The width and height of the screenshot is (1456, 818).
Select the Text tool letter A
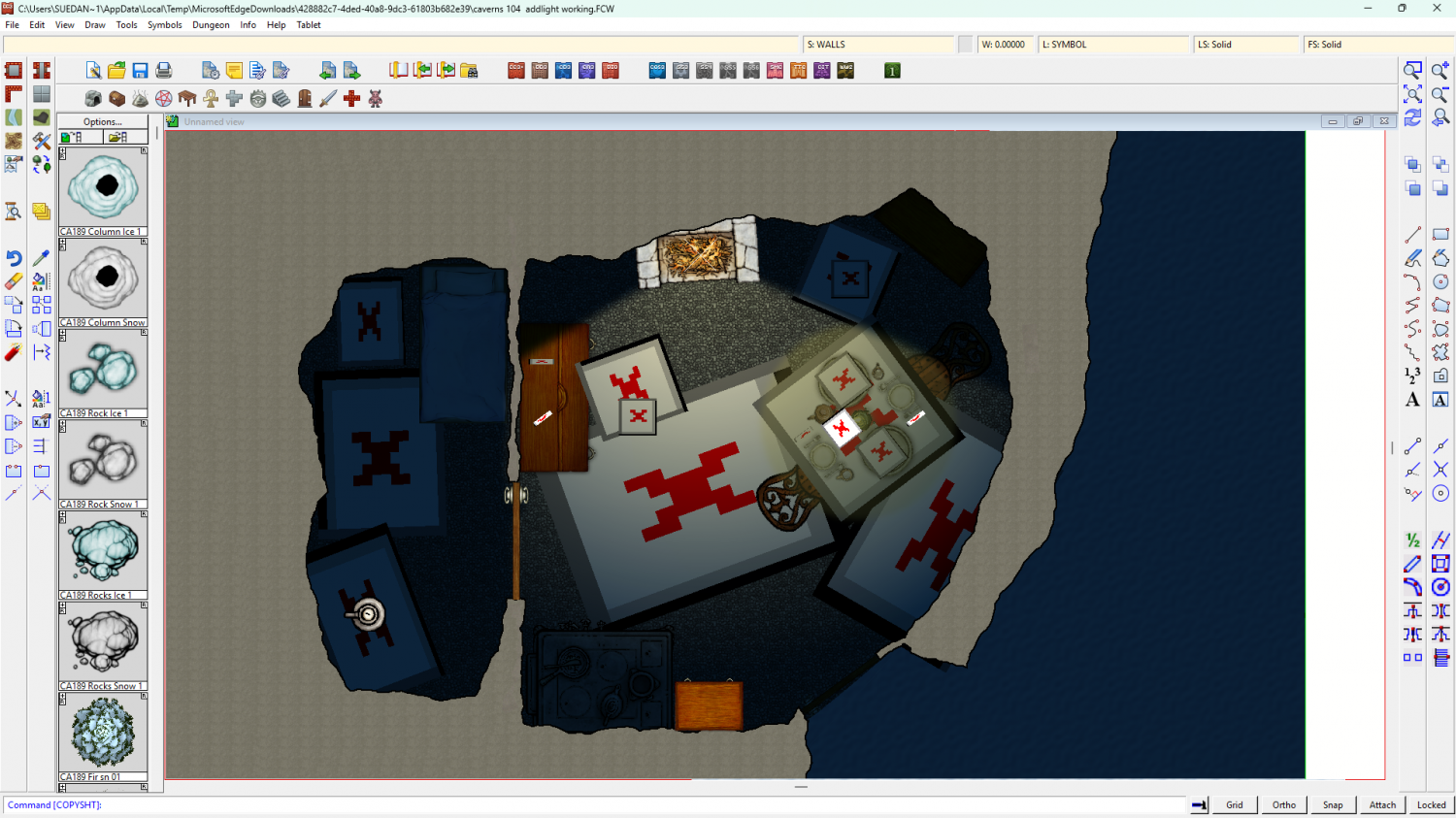1412,400
